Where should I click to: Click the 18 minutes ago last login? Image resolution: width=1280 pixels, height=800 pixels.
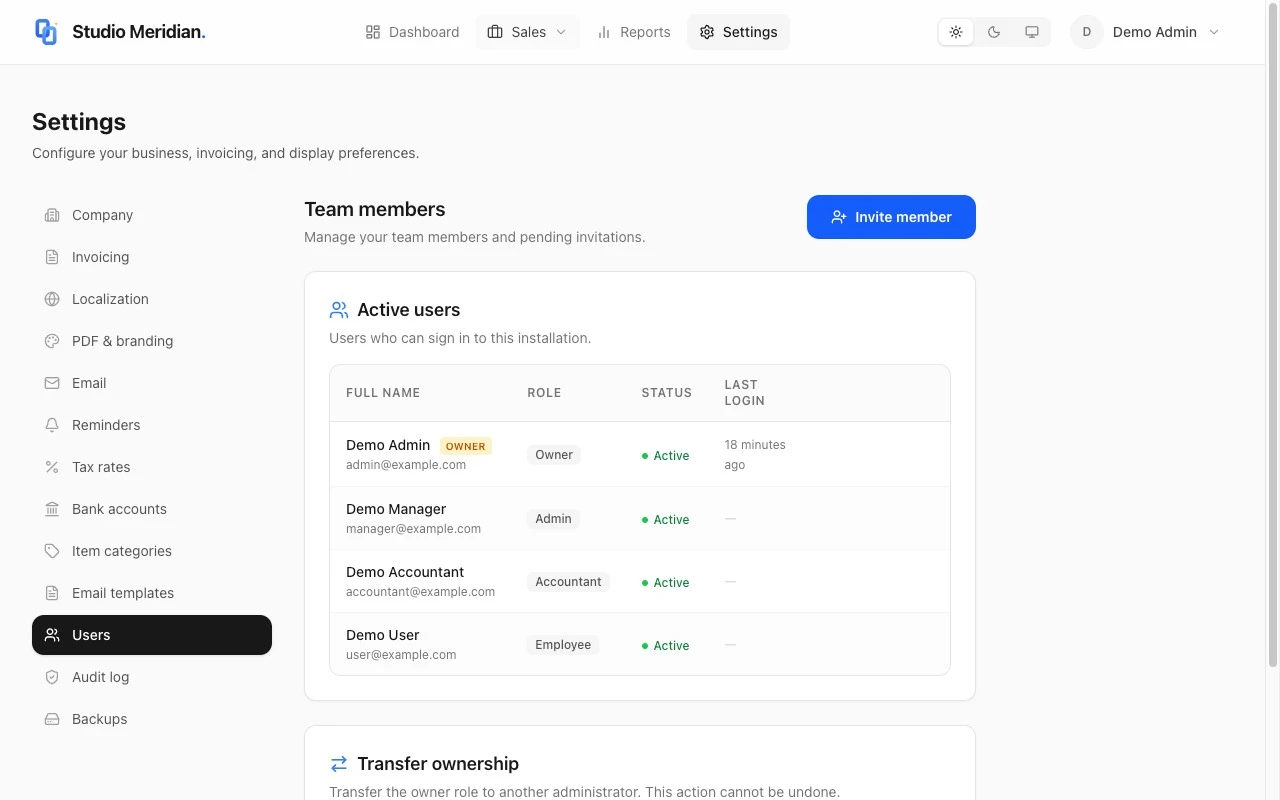755,455
